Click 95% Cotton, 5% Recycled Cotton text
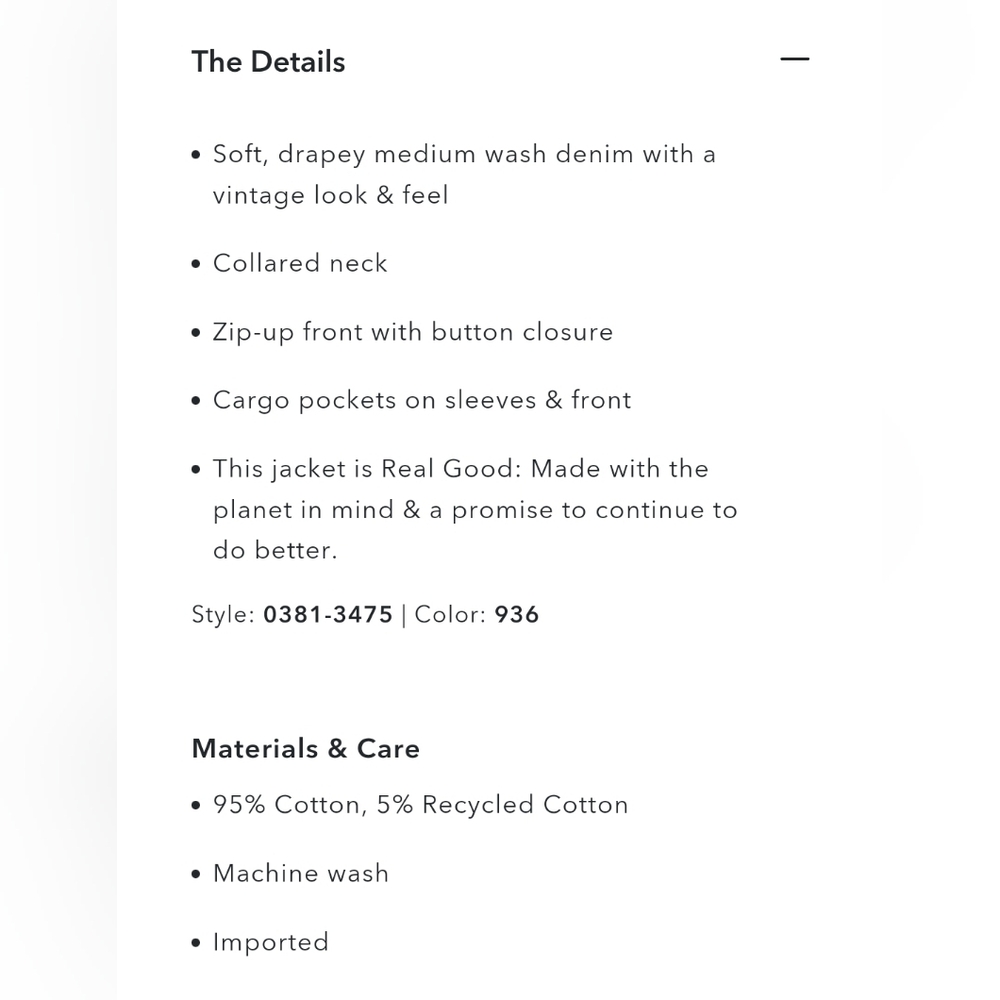 point(420,804)
